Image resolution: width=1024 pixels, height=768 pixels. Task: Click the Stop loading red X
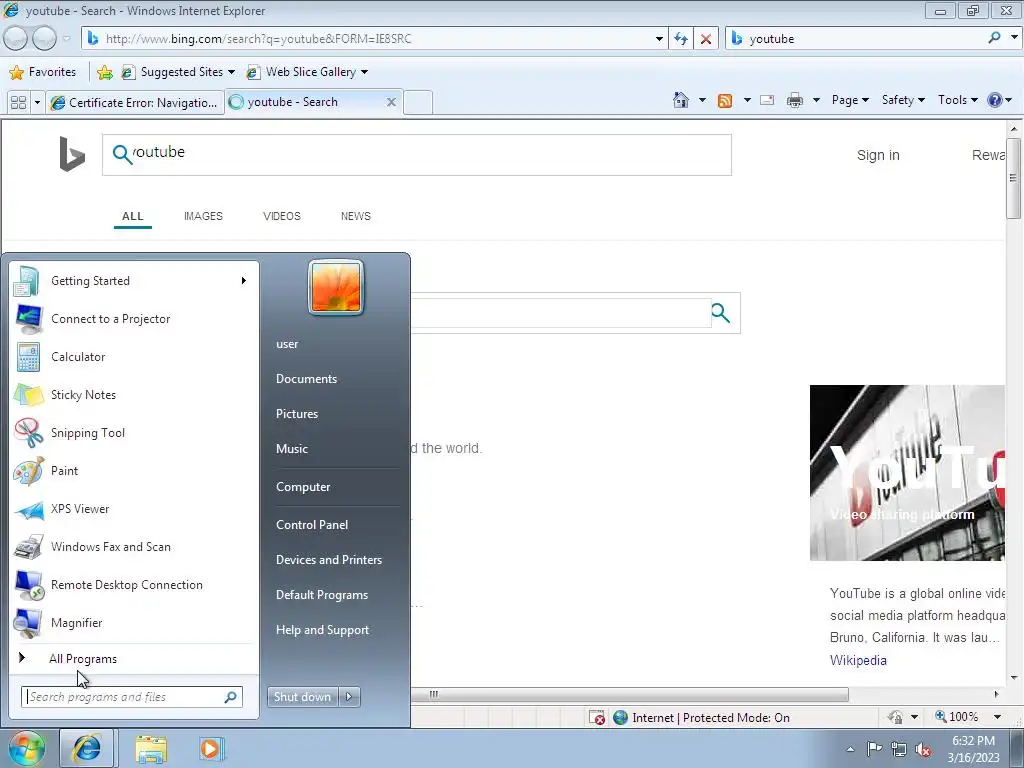pyautogui.click(x=705, y=39)
